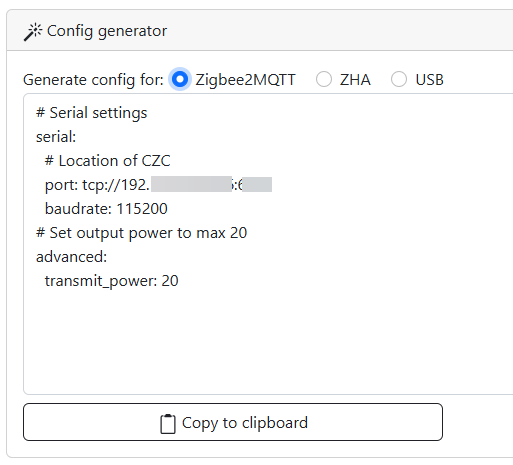This screenshot has width=513, height=465.
Task: Place cursor on '# Serial settings' line
Action: point(92,113)
